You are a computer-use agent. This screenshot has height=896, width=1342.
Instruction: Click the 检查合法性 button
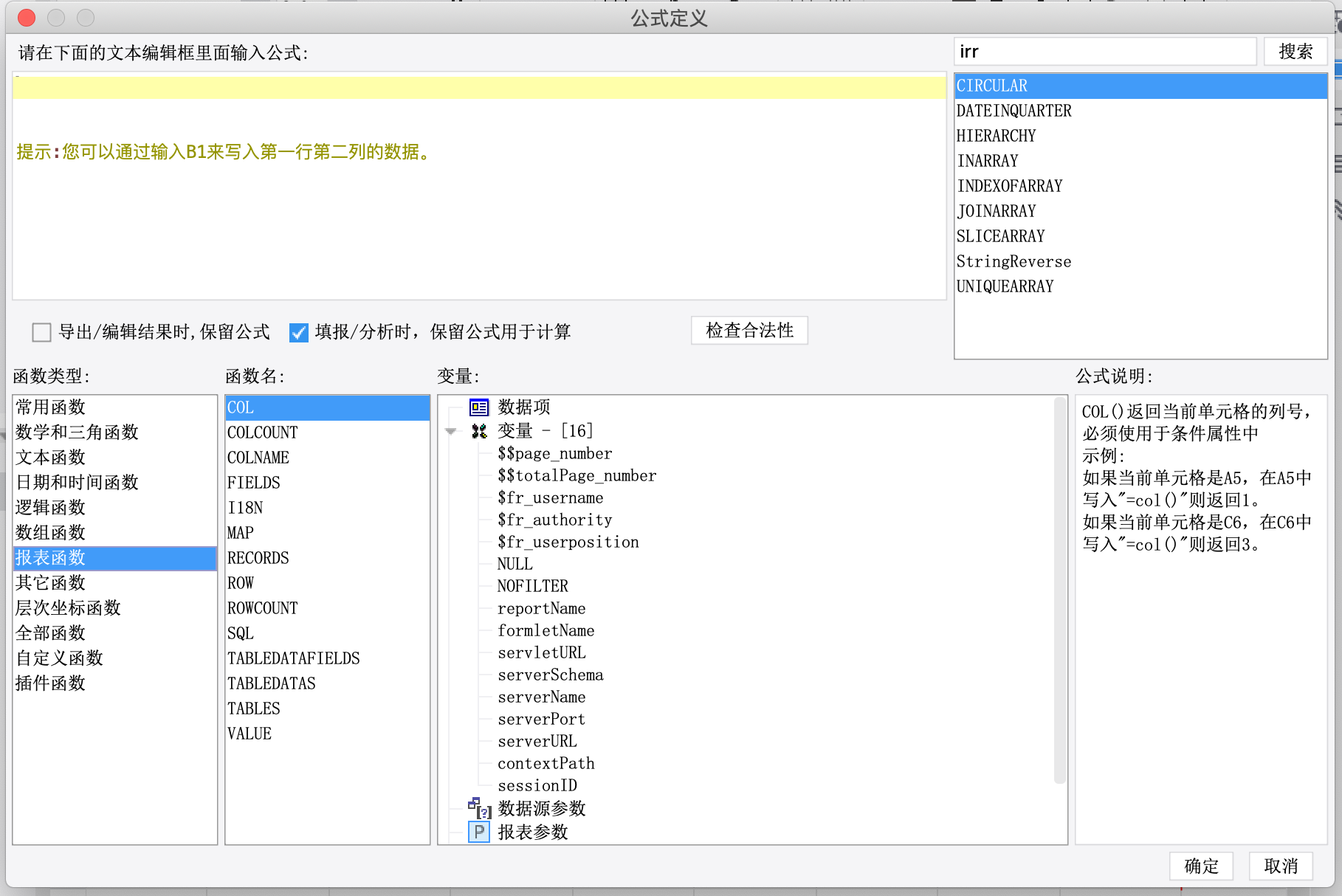point(749,331)
